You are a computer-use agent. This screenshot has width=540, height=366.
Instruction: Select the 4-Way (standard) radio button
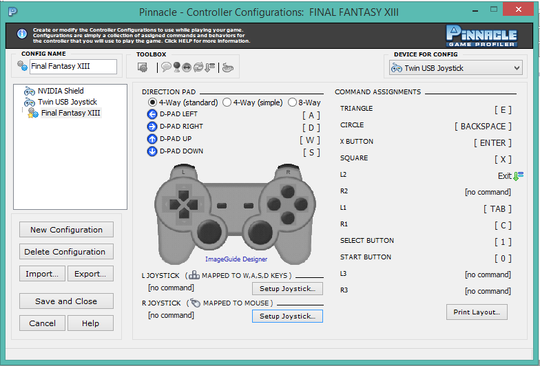coord(152,102)
